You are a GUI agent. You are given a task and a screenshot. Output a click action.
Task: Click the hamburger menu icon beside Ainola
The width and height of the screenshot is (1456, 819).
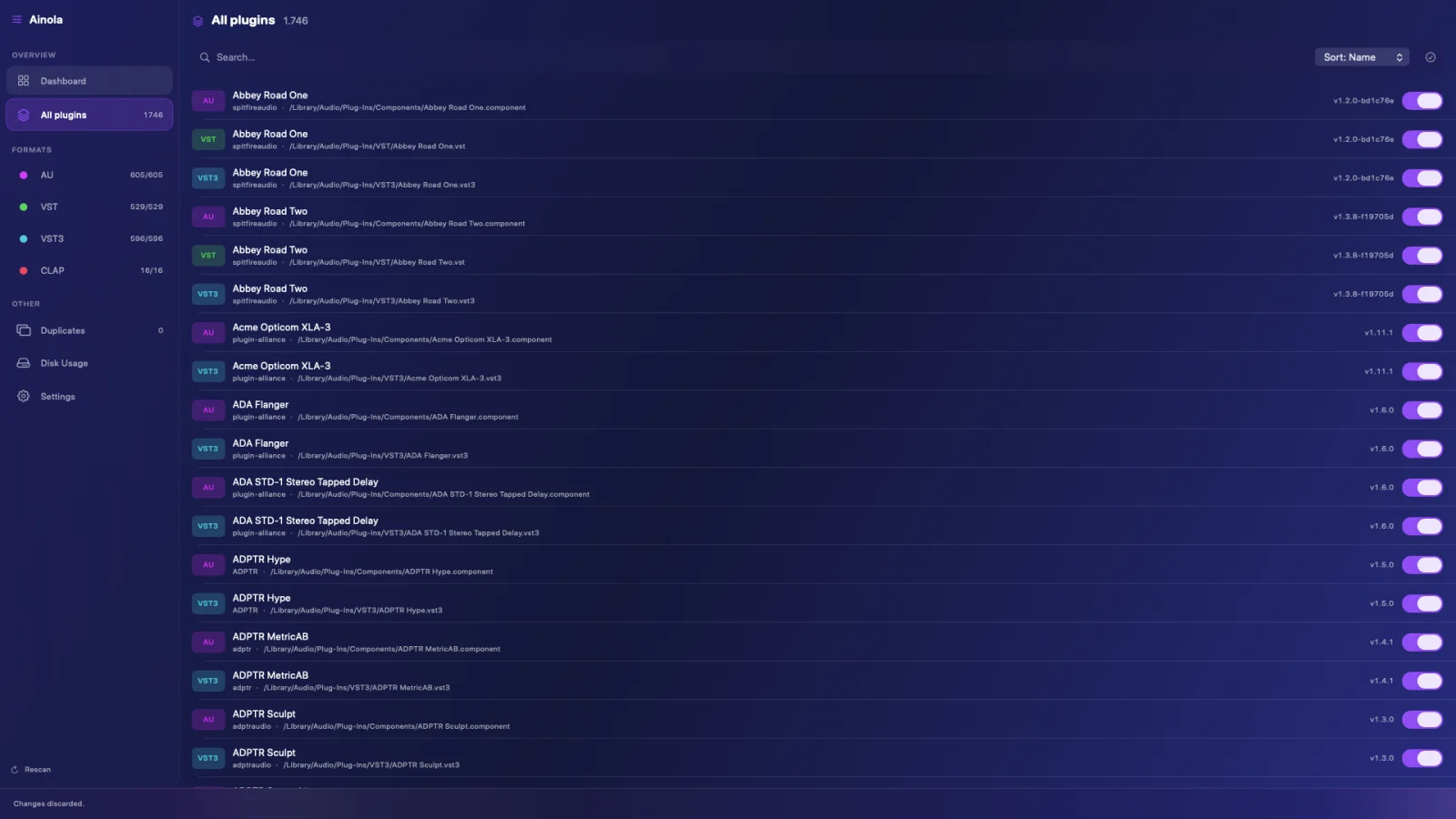16,19
